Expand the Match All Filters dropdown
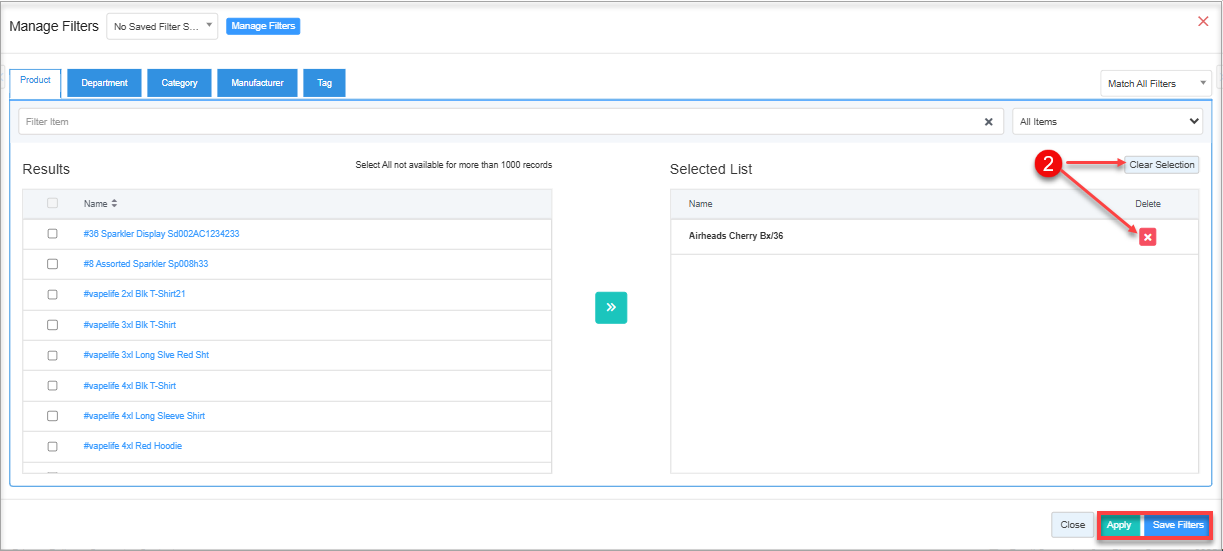 [1155, 84]
